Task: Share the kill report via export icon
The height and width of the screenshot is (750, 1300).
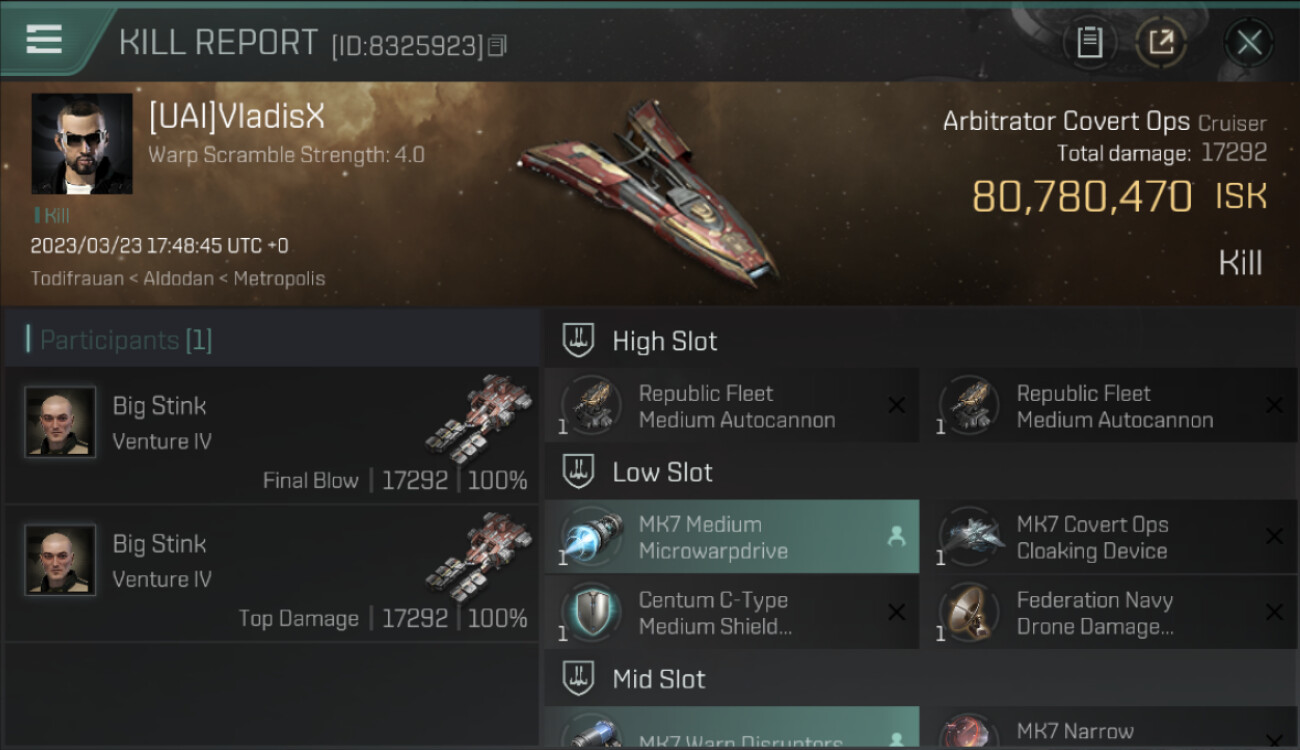Action: (x=1161, y=43)
